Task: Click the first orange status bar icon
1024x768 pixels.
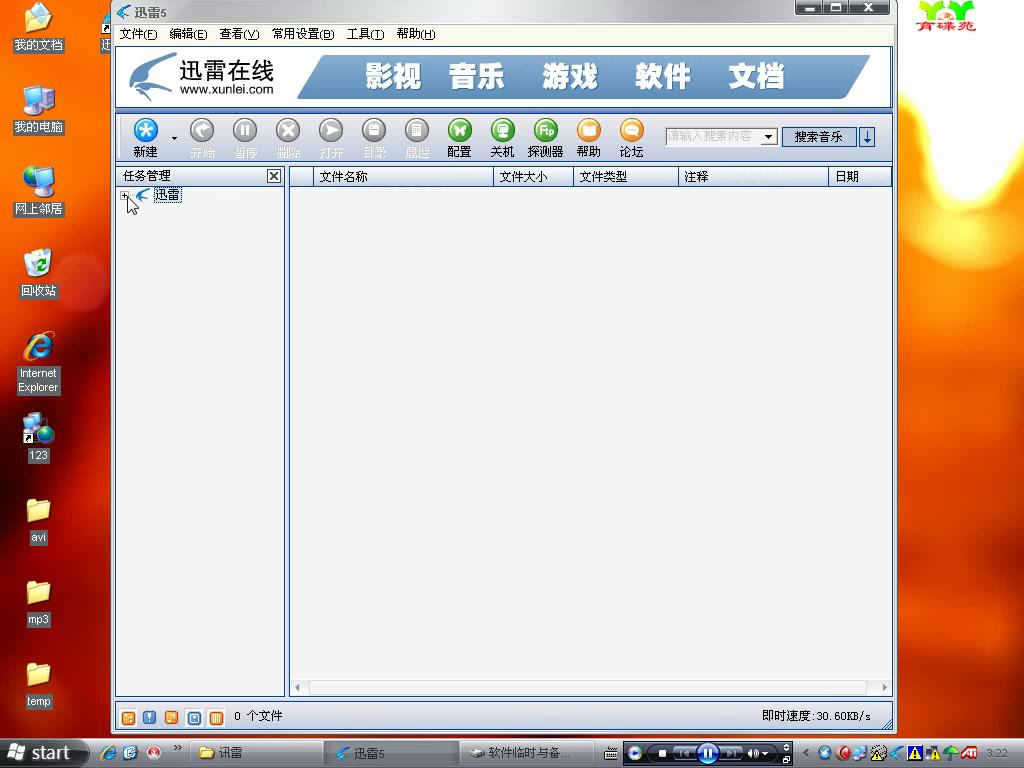Action: point(128,718)
